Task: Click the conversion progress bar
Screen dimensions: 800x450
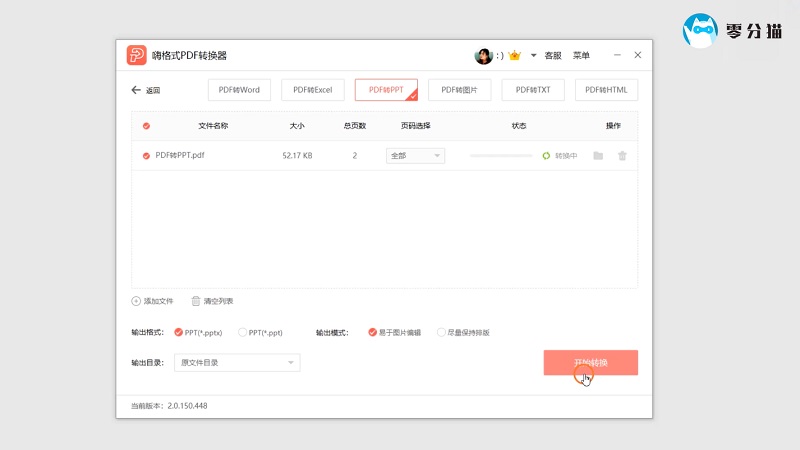Action: [x=501, y=156]
